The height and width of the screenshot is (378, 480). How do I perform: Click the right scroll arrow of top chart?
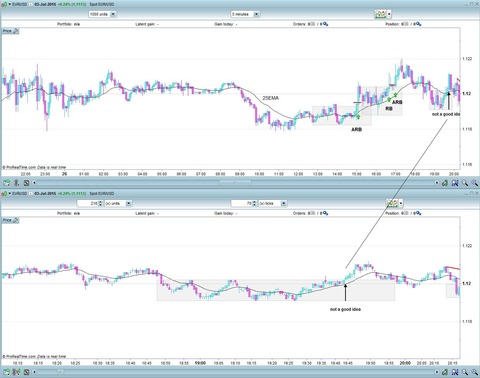437,183
